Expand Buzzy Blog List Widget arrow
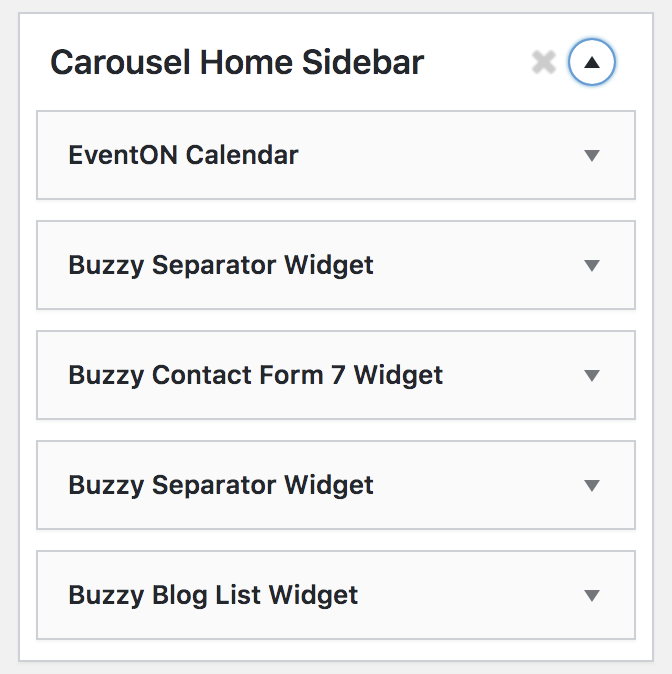 pyautogui.click(x=591, y=596)
